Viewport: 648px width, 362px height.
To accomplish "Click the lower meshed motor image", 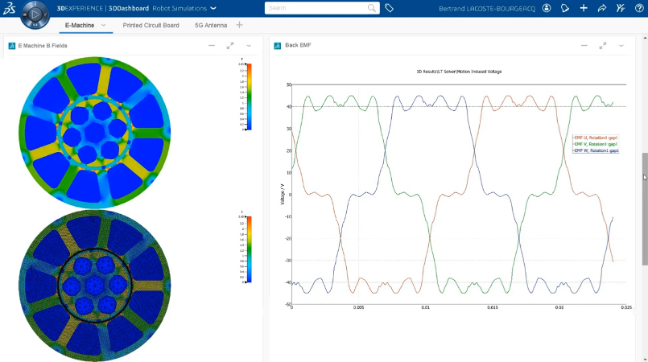I will click(95, 286).
